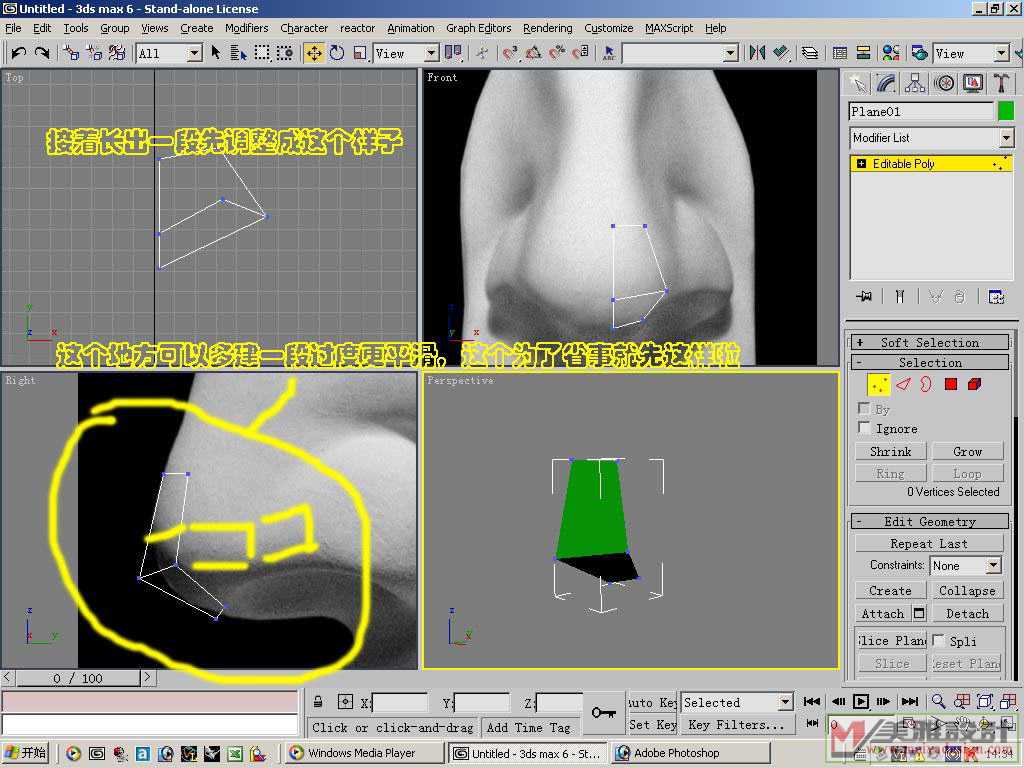Open the Constraints dropdown
1024x768 pixels.
click(965, 565)
